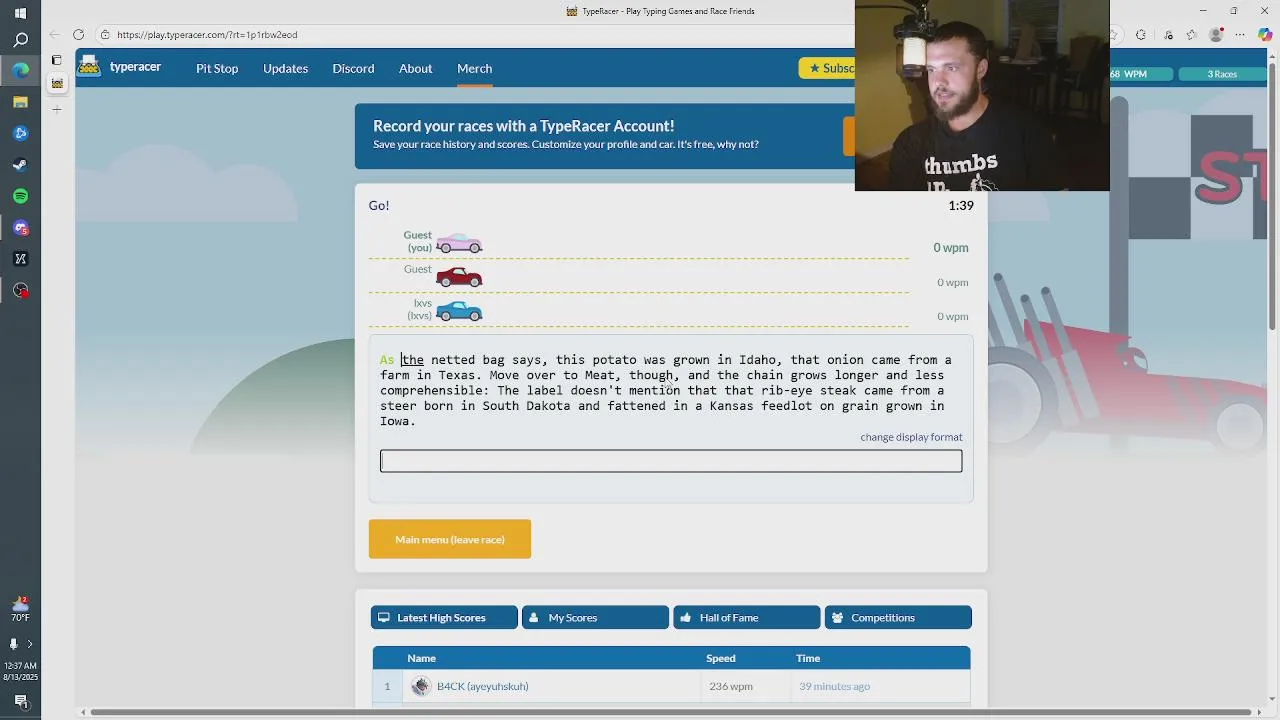Open the Edge tab actions menu icon
The image size is (1280, 720).
pos(56,60)
